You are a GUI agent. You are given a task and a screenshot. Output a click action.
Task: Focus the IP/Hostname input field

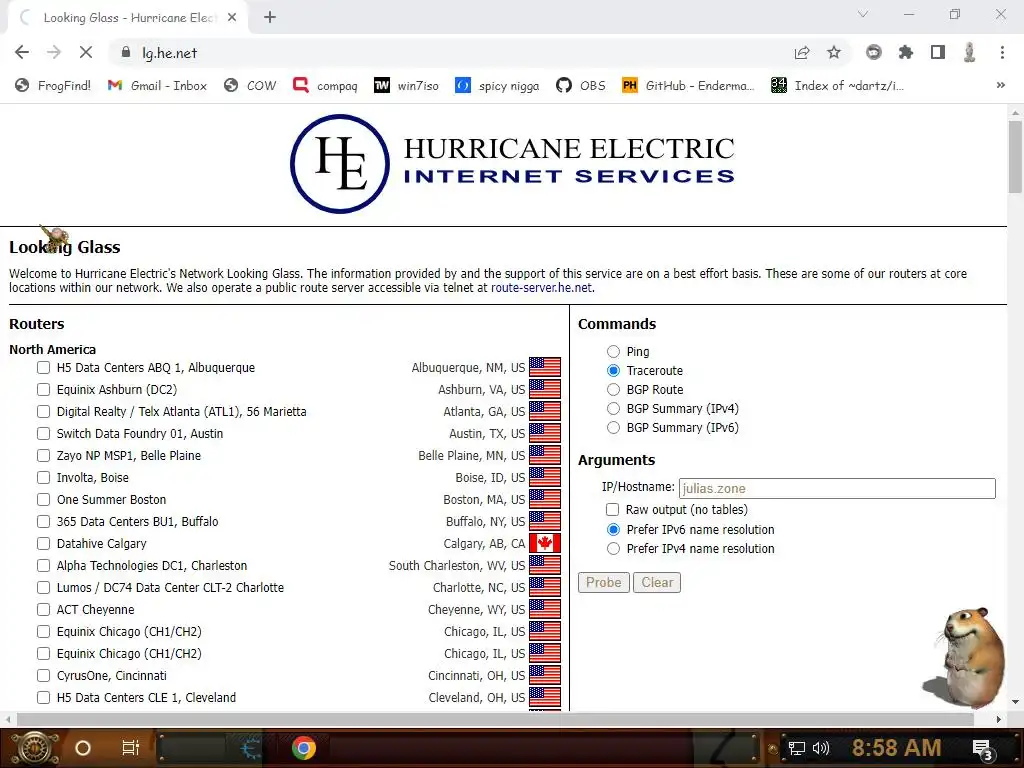tap(837, 488)
